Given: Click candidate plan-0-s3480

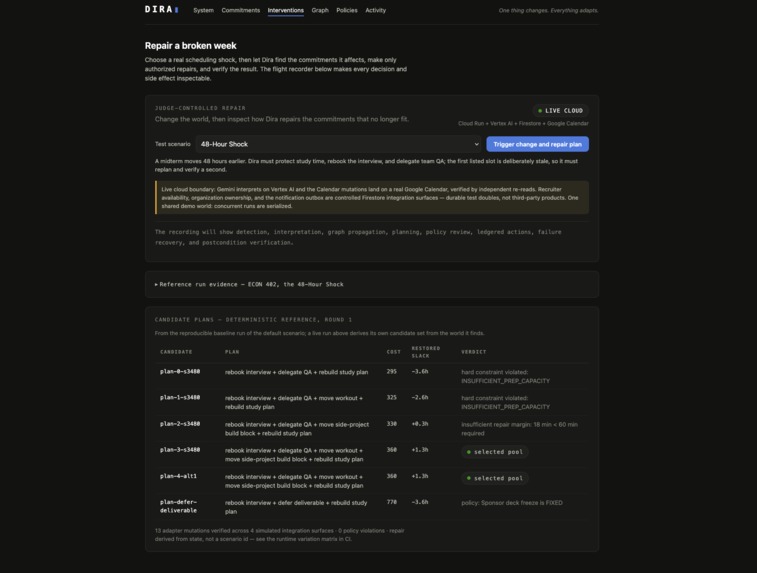Looking at the screenshot, I should coord(180,372).
